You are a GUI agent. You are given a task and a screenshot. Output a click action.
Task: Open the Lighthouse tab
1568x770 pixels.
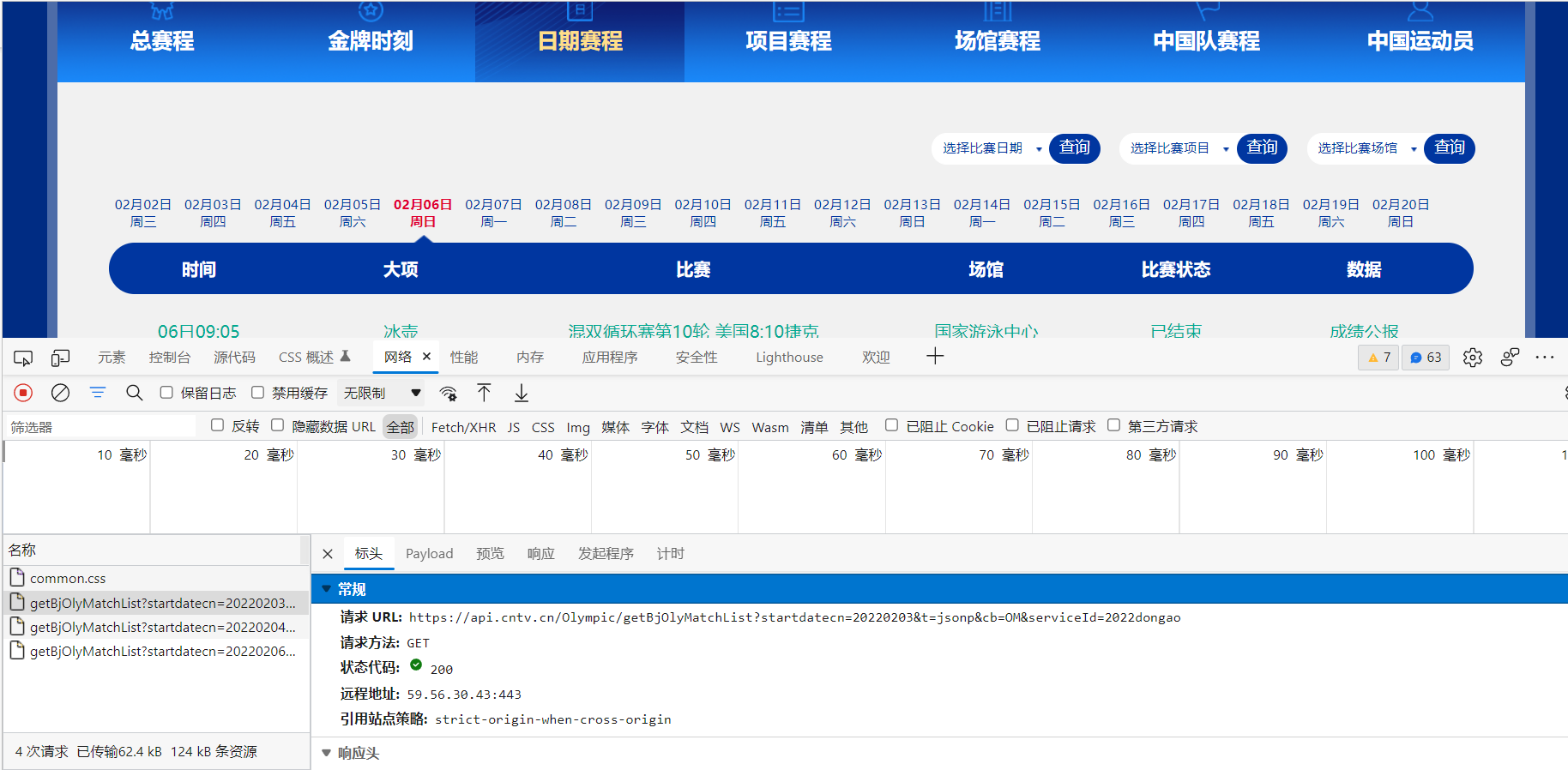tap(789, 358)
